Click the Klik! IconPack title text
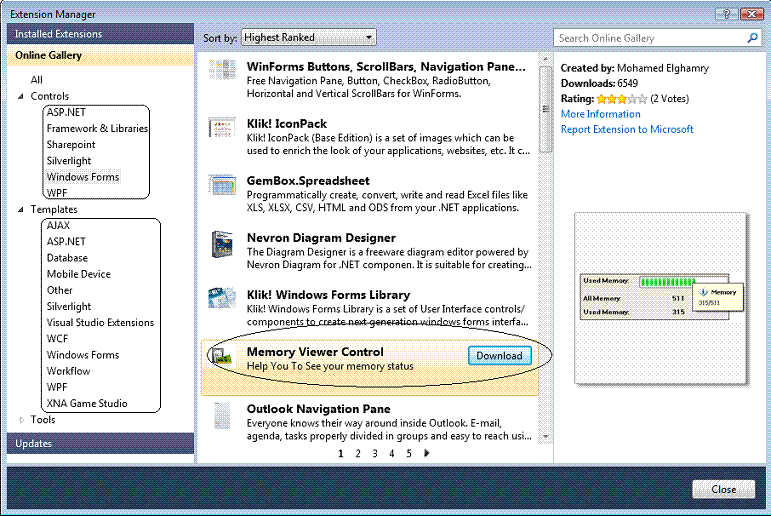771x516 pixels. coord(287,124)
